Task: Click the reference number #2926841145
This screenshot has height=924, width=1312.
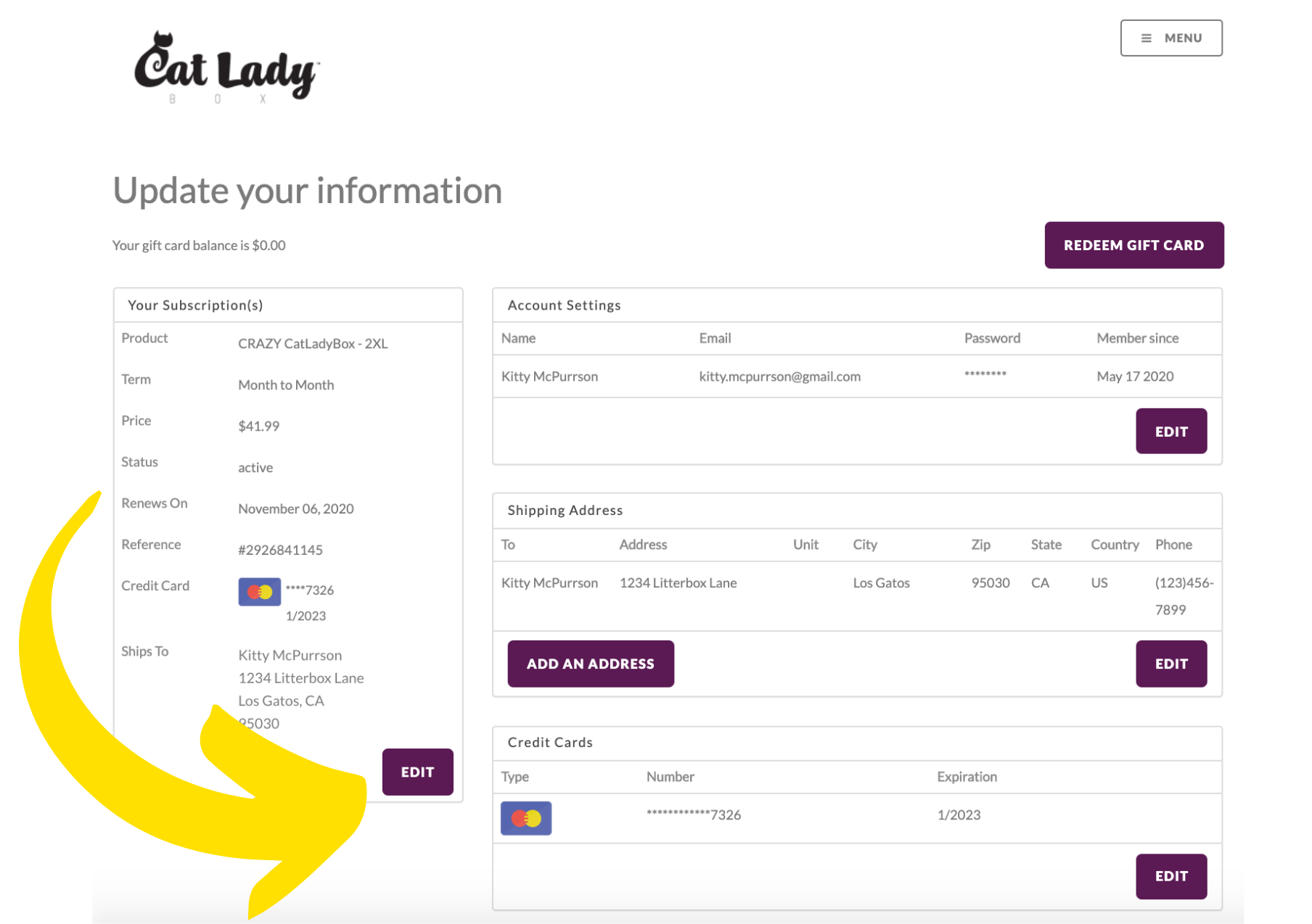Action: [280, 550]
